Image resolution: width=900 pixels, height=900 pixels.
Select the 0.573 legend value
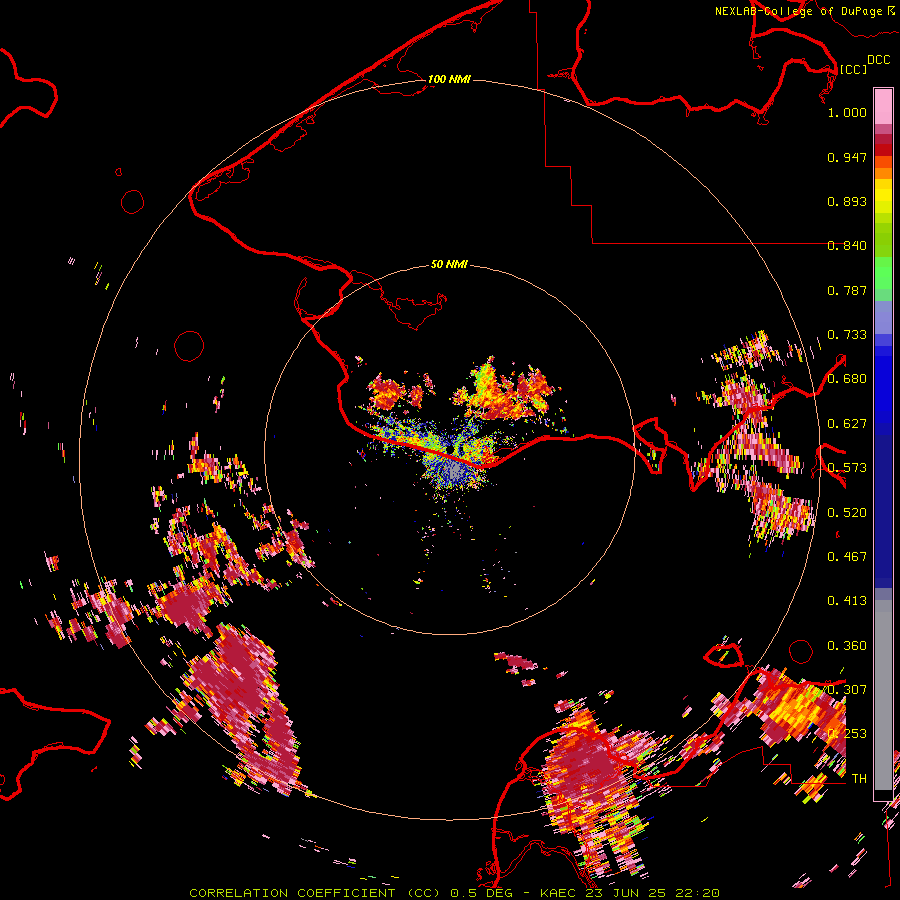(x=847, y=468)
